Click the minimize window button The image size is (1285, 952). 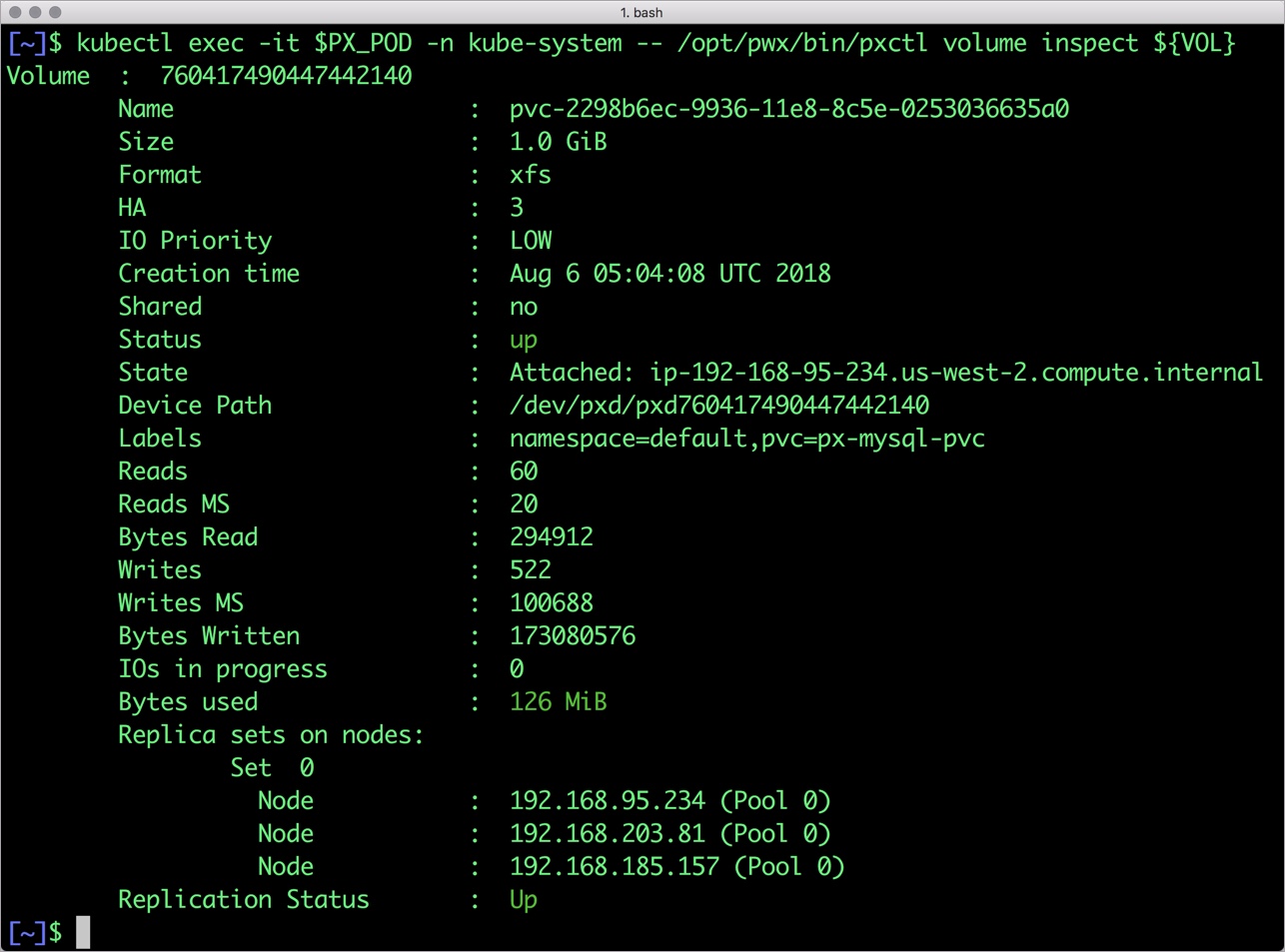tap(35, 12)
